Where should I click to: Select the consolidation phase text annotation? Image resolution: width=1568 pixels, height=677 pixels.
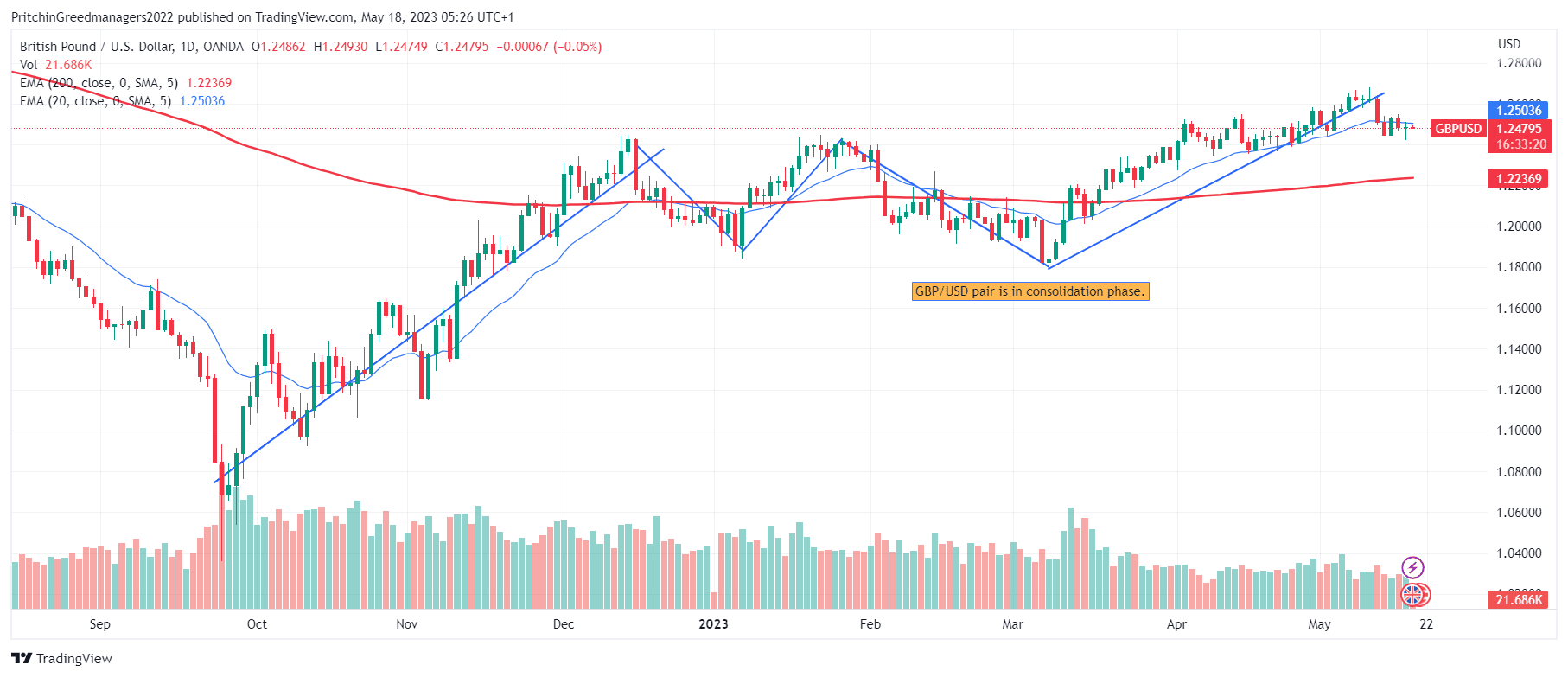(1030, 291)
